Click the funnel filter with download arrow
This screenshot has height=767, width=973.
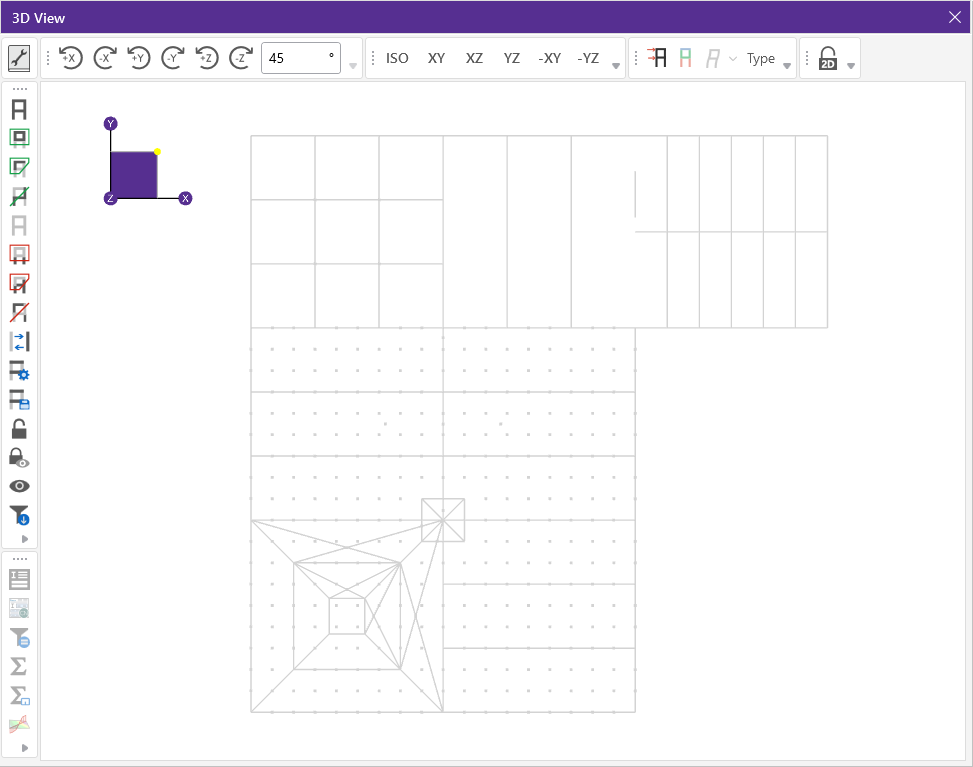[x=19, y=515]
